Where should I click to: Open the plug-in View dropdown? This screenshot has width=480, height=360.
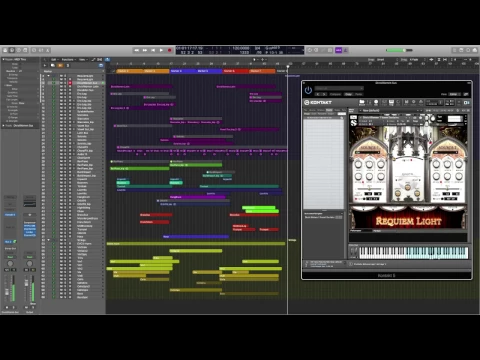pos(455,94)
